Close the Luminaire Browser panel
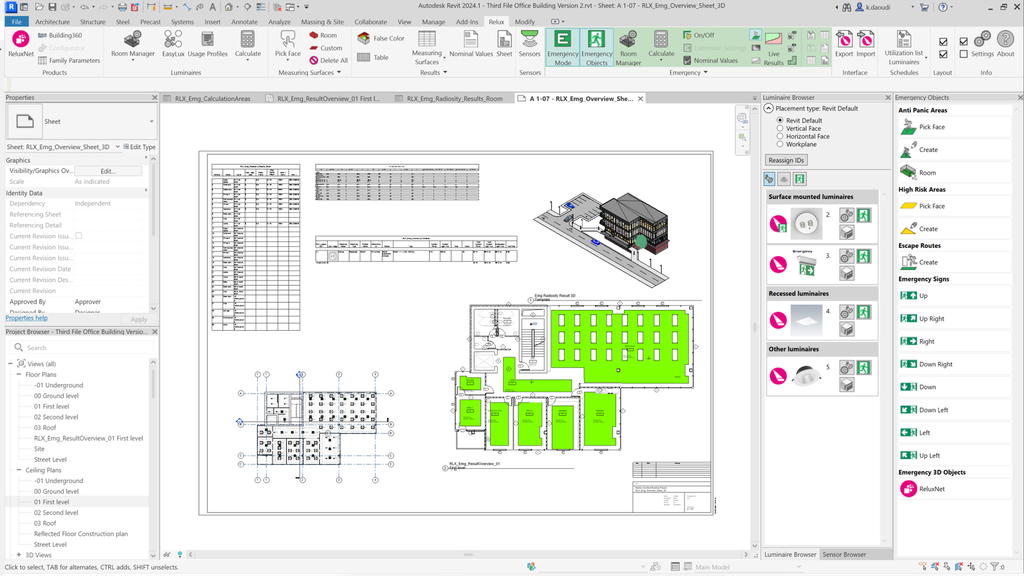 [x=888, y=97]
